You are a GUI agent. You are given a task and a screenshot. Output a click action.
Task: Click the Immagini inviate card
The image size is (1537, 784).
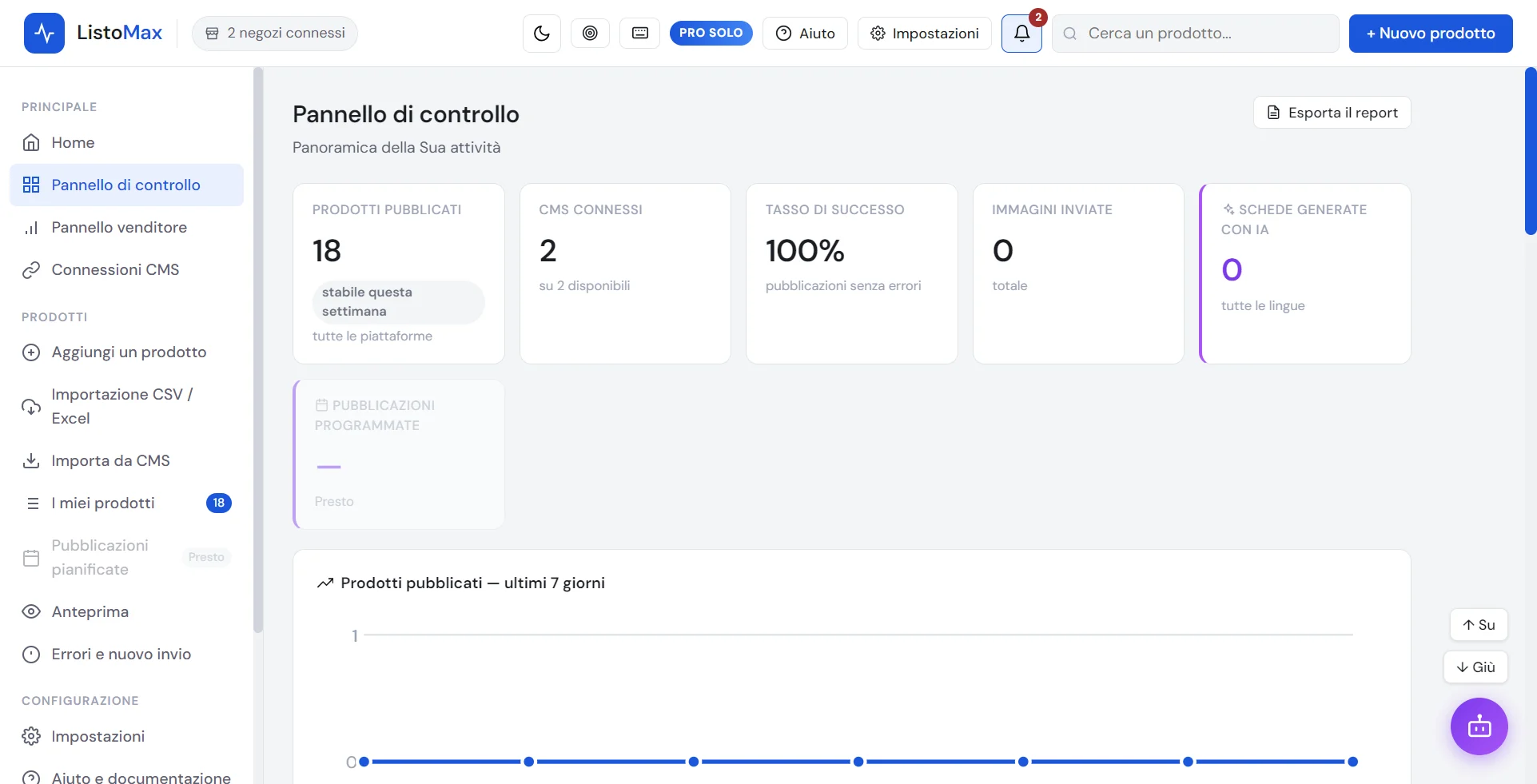point(1078,274)
